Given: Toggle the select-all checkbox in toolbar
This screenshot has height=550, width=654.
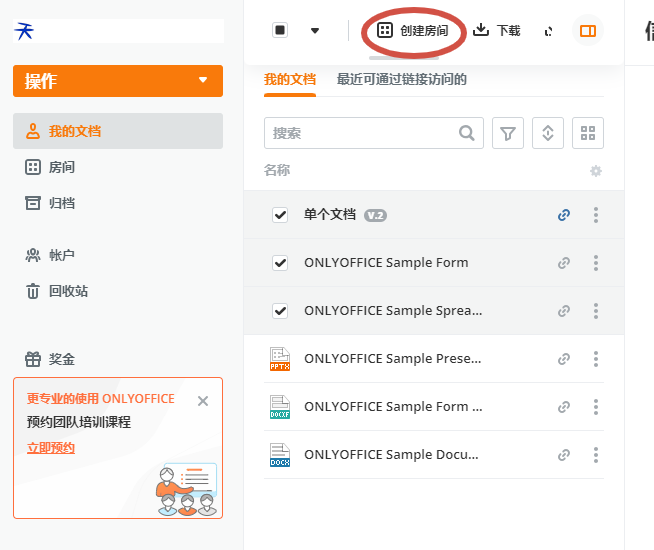Looking at the screenshot, I should click(x=280, y=30).
